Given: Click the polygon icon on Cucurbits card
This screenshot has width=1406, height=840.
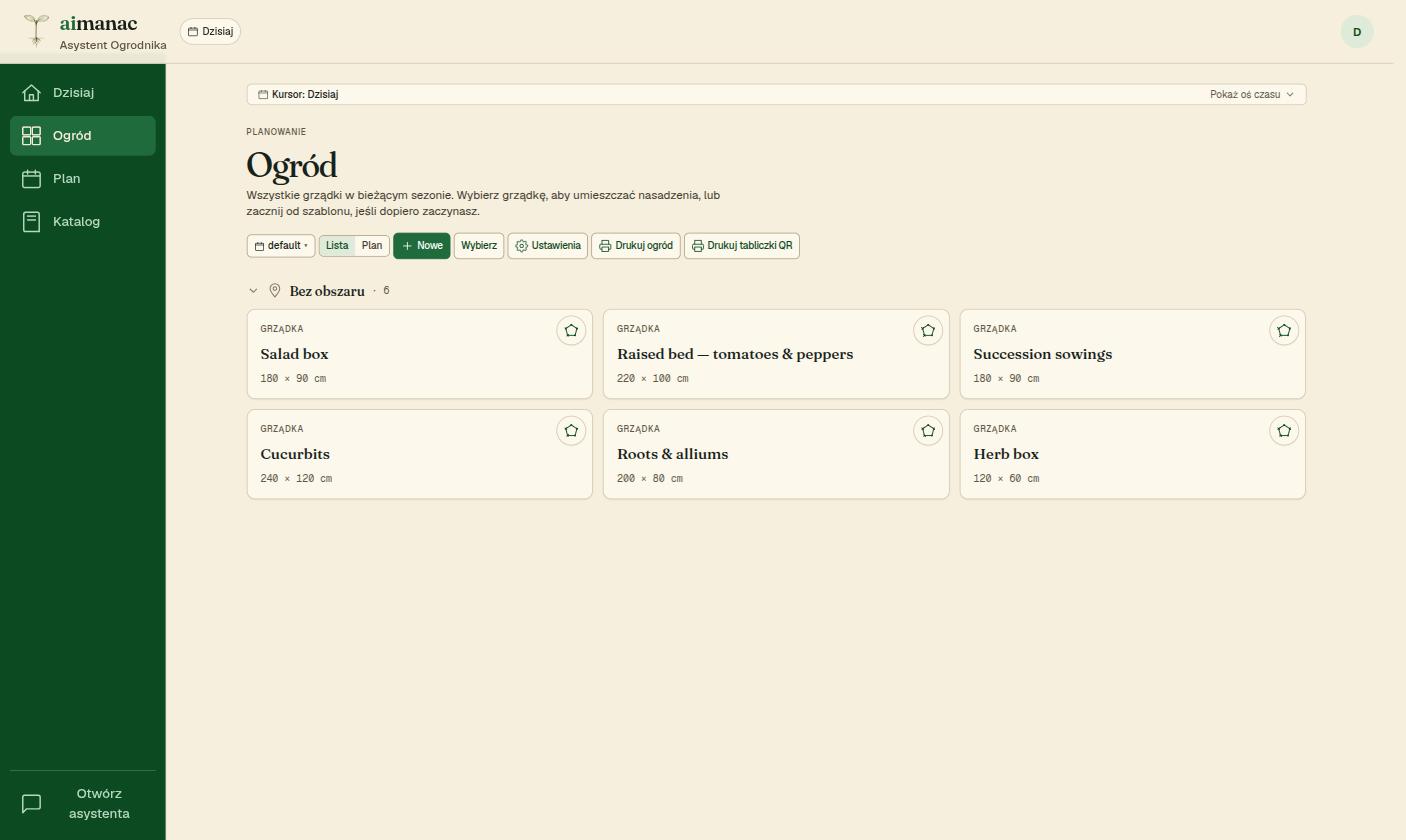Looking at the screenshot, I should click(x=571, y=431).
